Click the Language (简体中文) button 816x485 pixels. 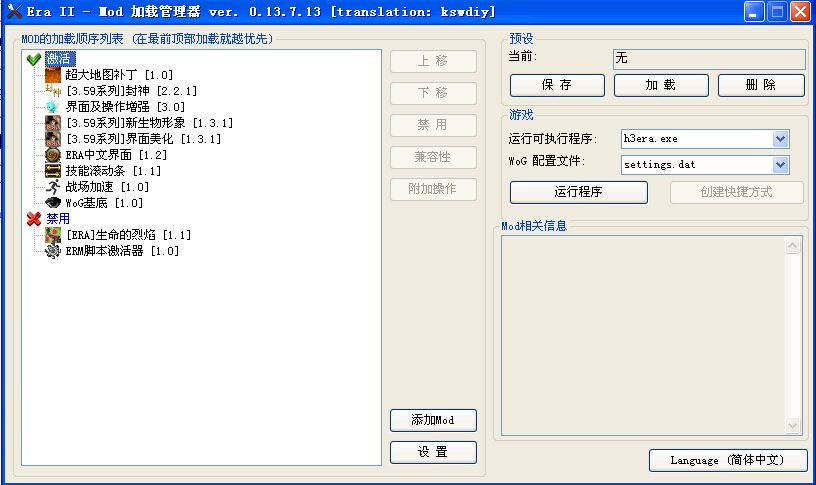click(728, 460)
